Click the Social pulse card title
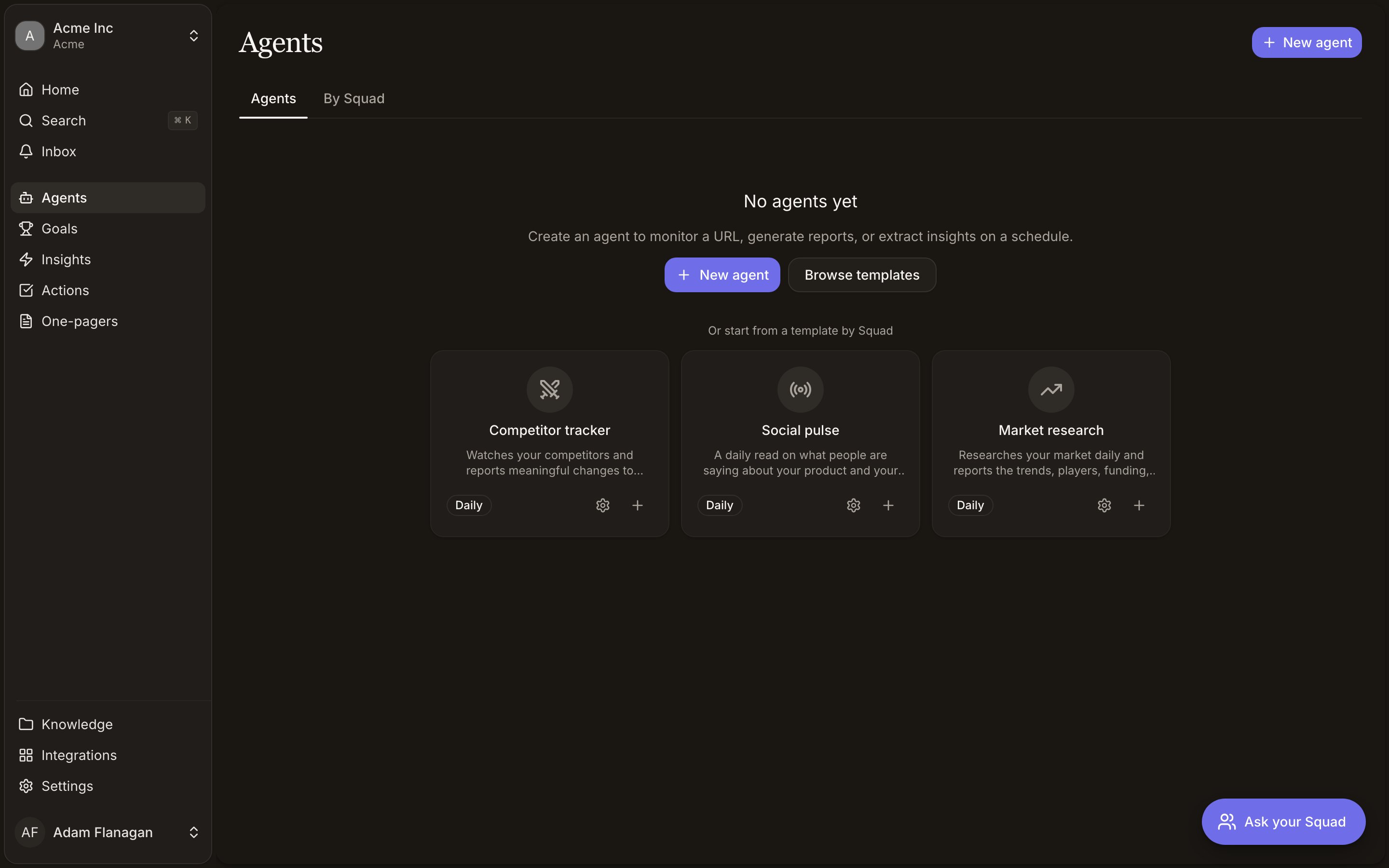Image resolution: width=1389 pixels, height=868 pixels. click(800, 430)
